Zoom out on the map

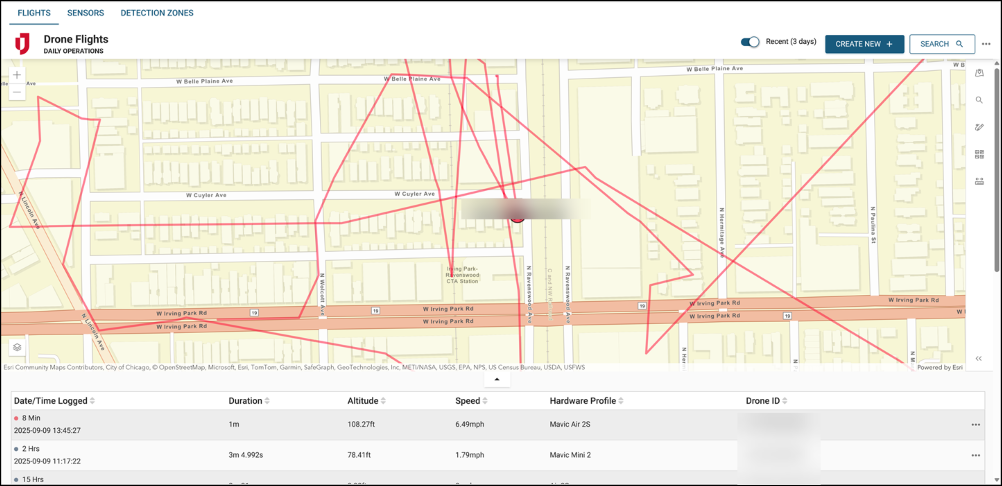(16, 92)
